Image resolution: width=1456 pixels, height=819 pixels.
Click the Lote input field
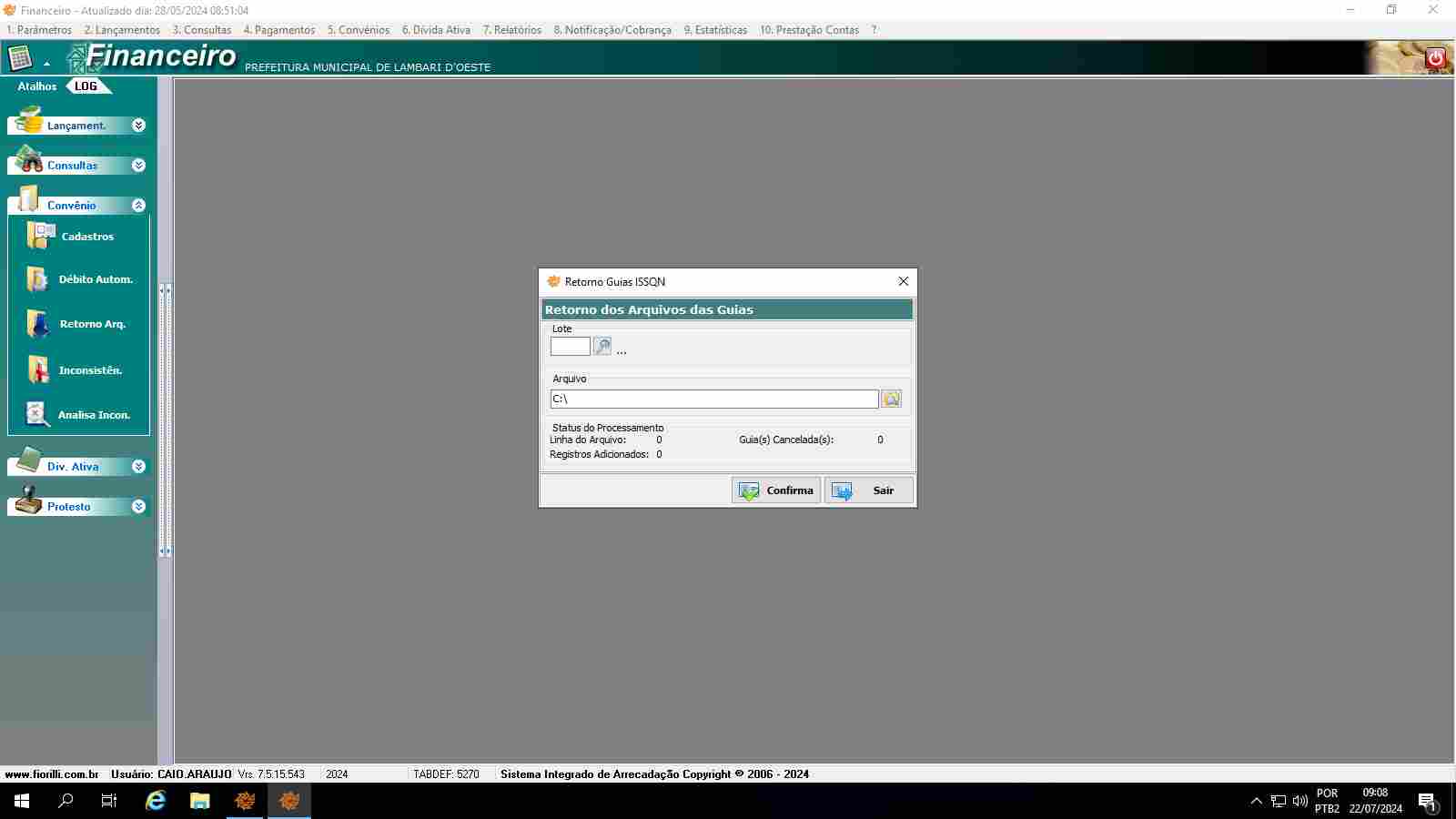[x=570, y=347]
